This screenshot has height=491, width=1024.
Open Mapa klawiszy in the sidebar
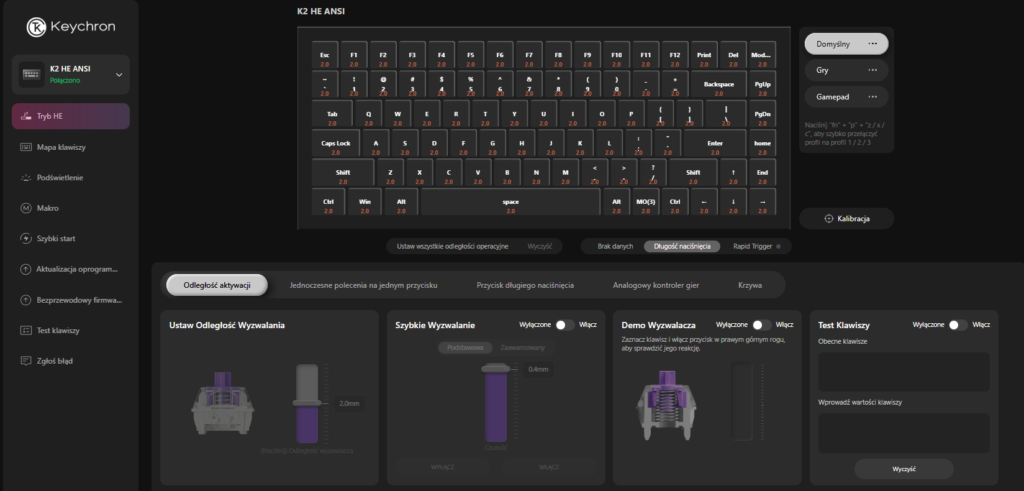(x=71, y=147)
